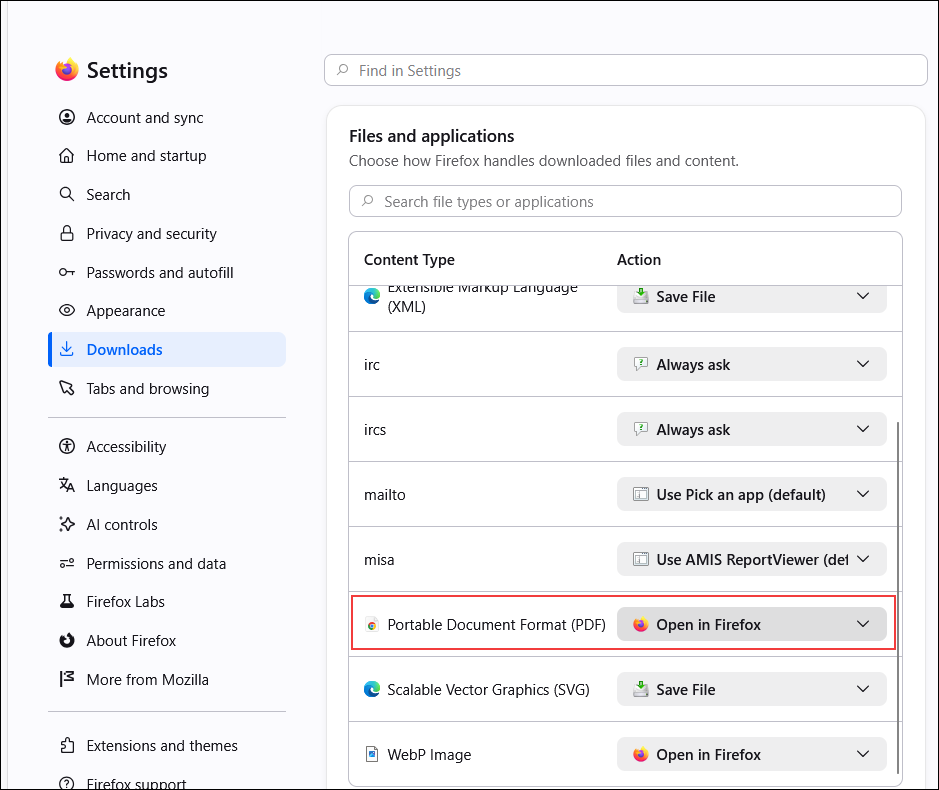Click the Firefox logo beside Settings
This screenshot has height=790, width=939.
coord(67,70)
